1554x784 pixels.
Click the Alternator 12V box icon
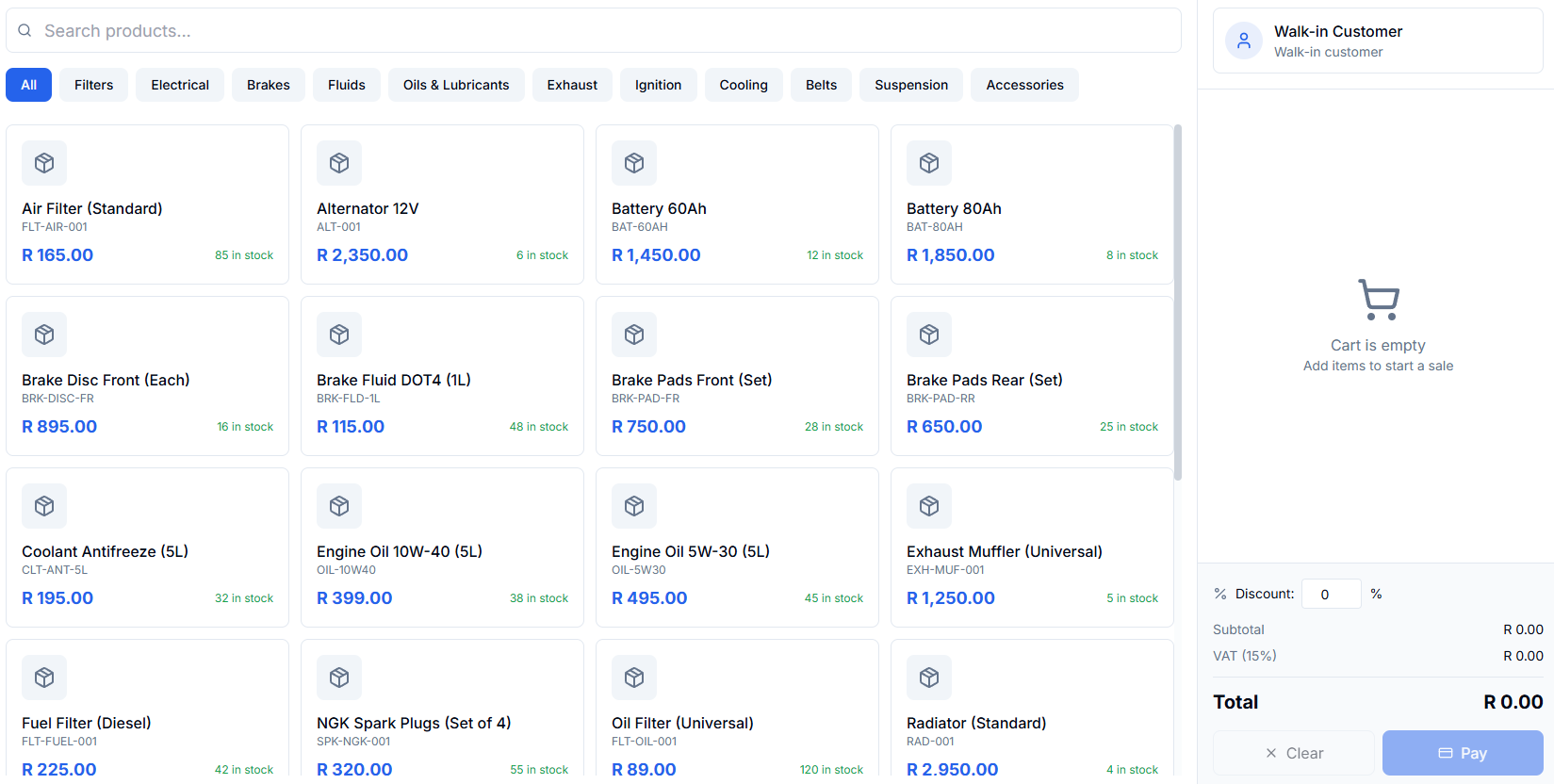339,163
